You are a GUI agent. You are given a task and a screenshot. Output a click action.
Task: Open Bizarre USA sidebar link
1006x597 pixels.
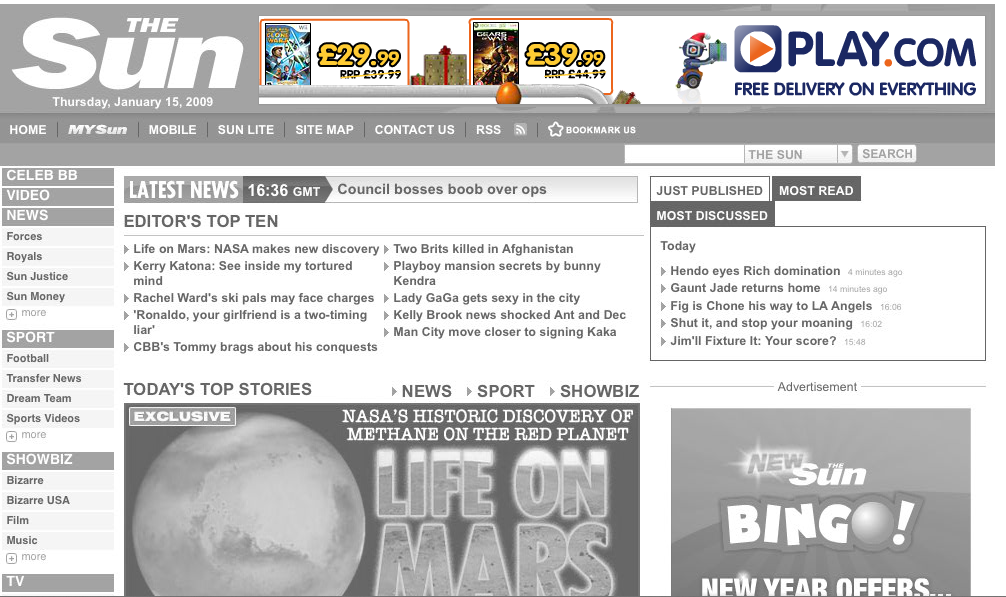point(58,500)
